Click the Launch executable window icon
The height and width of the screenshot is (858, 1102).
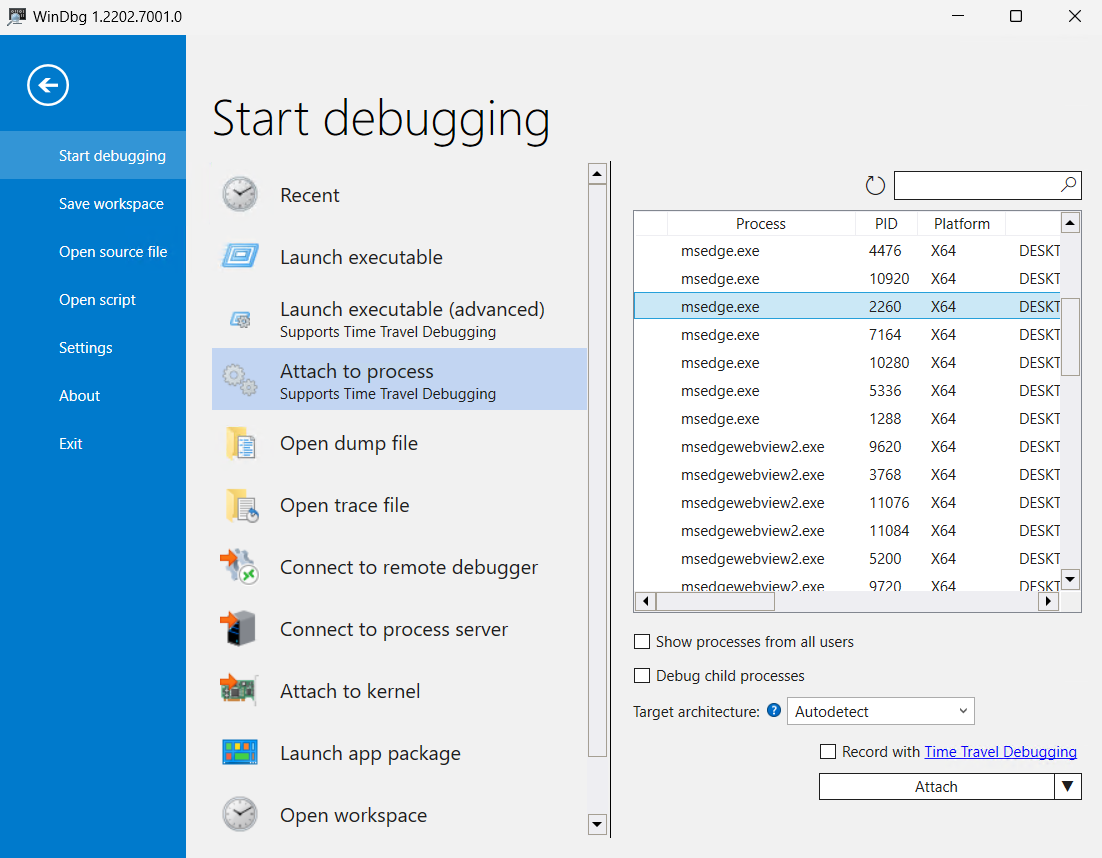coord(240,256)
